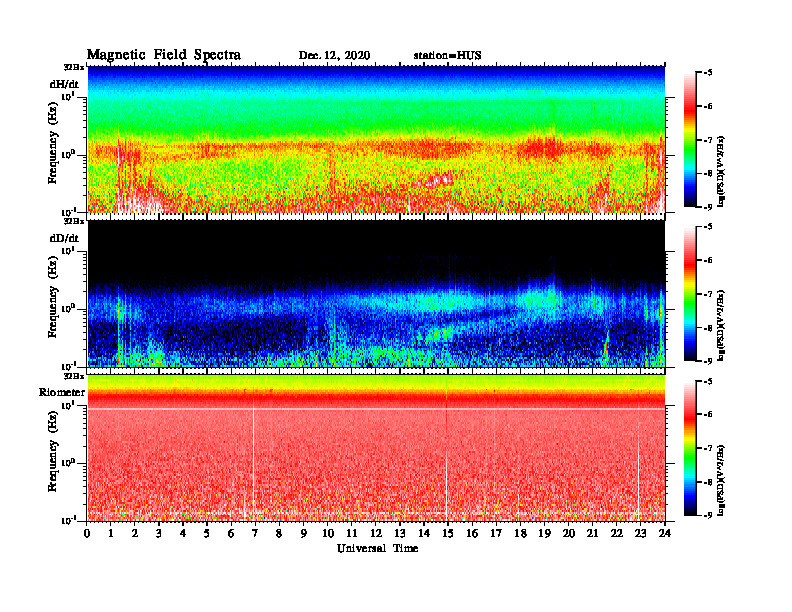Click the "32Hz" label atop dH/dt panel
792x612 pixels.
point(74,67)
